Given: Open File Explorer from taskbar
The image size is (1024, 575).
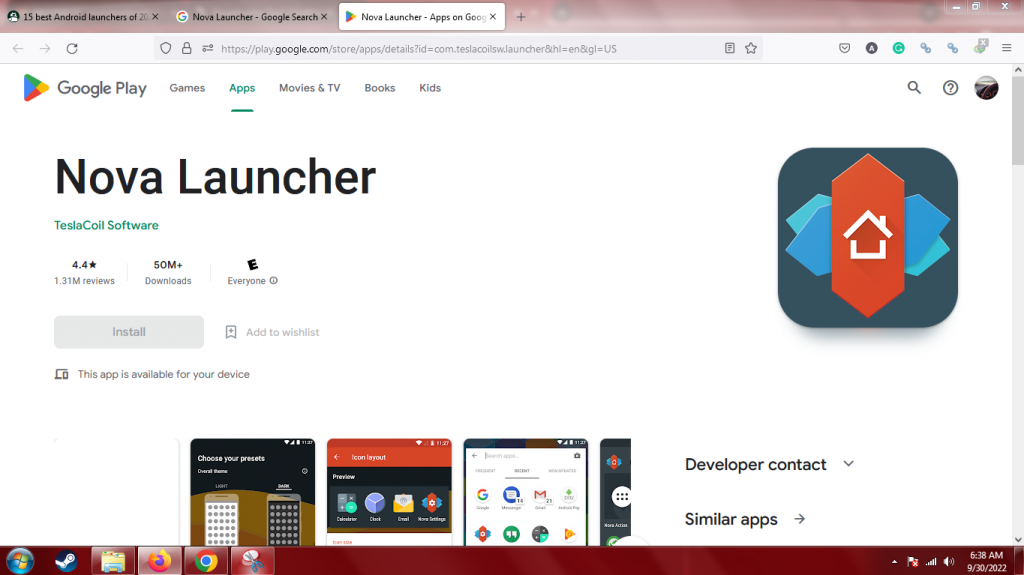Looking at the screenshot, I should 113,561.
